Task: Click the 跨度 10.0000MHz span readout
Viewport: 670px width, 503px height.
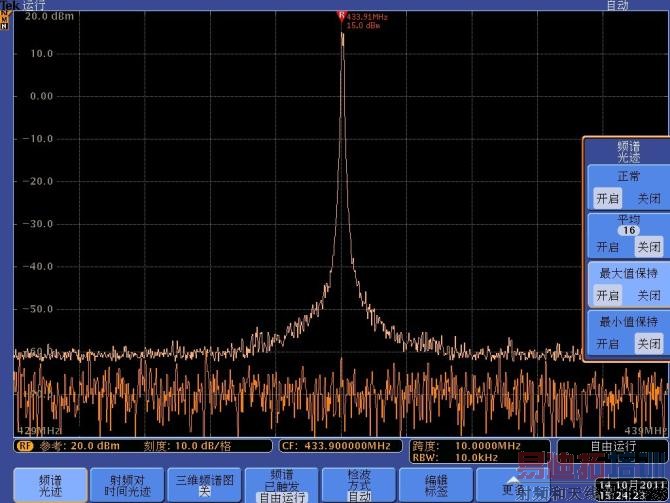Action: (467, 446)
